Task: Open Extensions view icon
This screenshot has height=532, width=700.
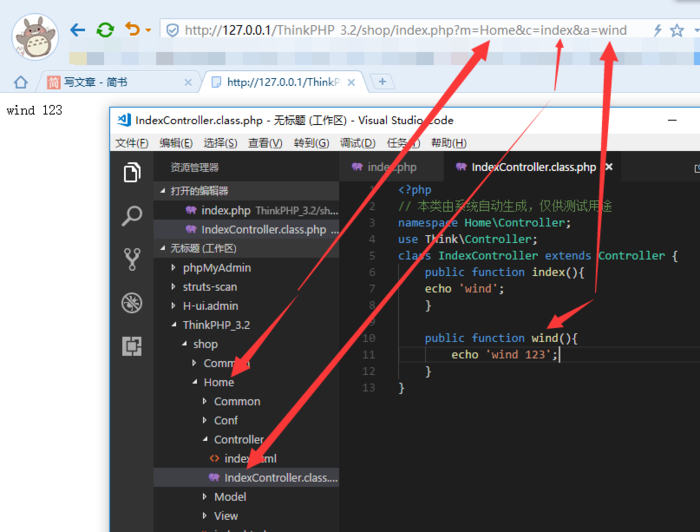Action: (132, 346)
